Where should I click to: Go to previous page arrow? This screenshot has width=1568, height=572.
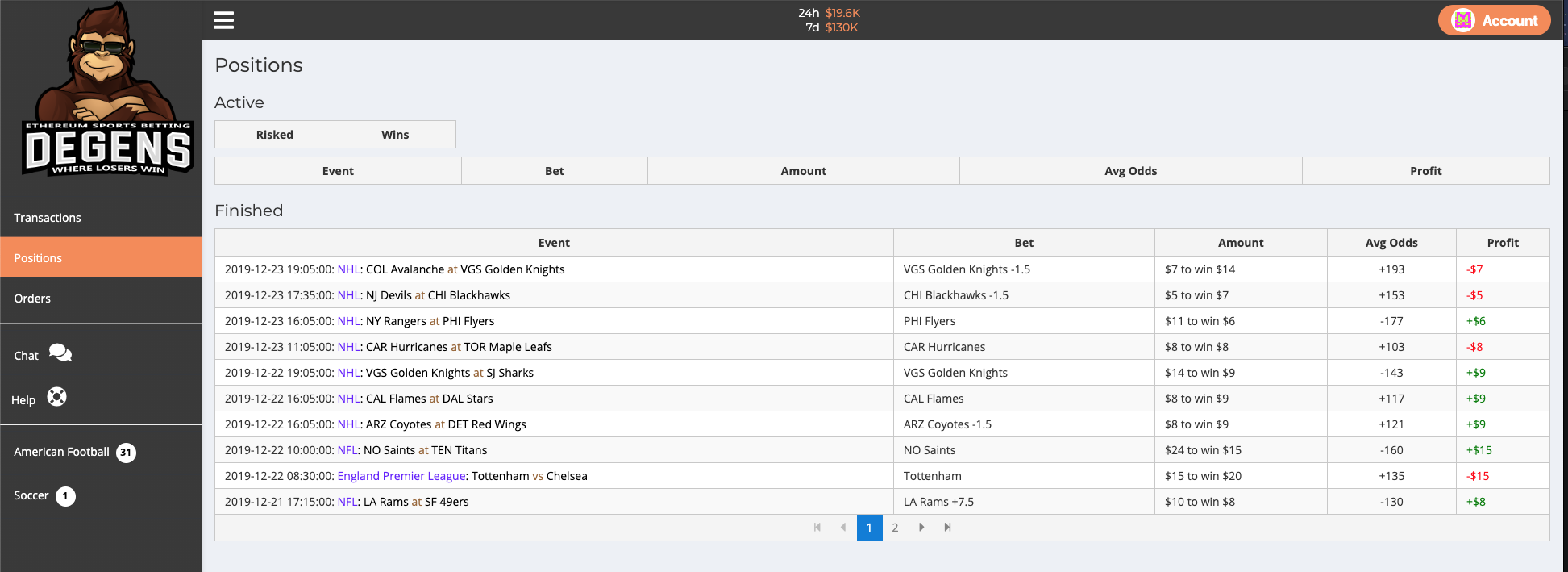pyautogui.click(x=843, y=527)
